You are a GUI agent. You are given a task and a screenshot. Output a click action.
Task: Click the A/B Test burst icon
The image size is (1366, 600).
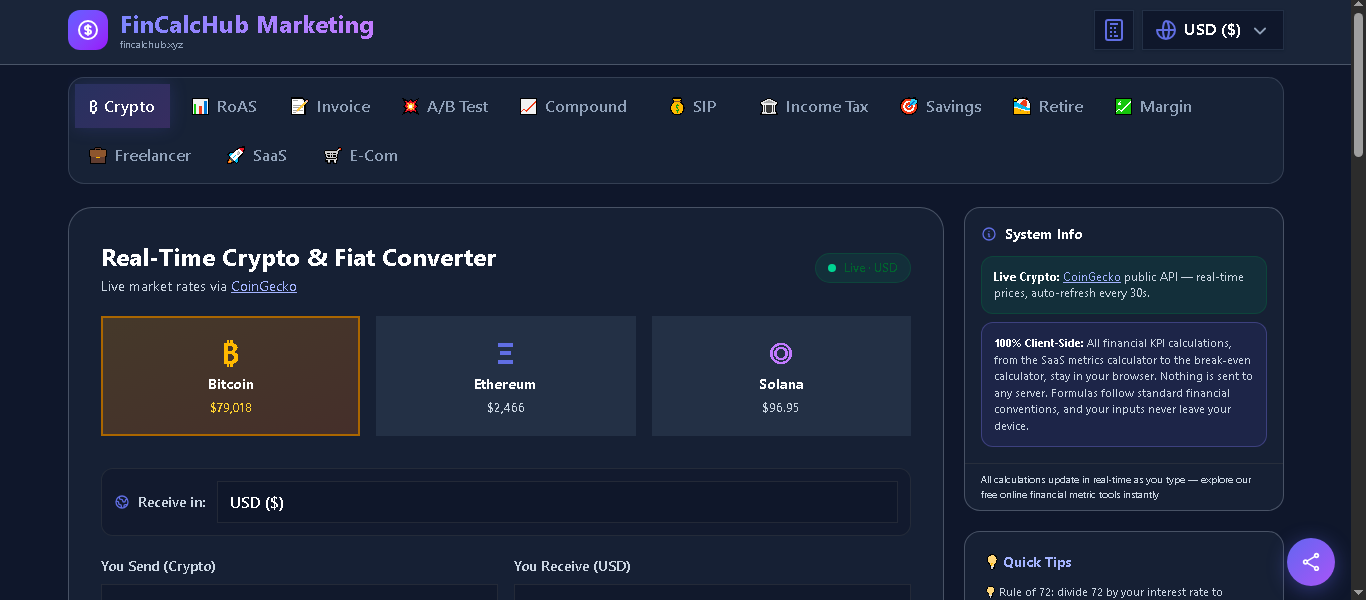pos(411,106)
